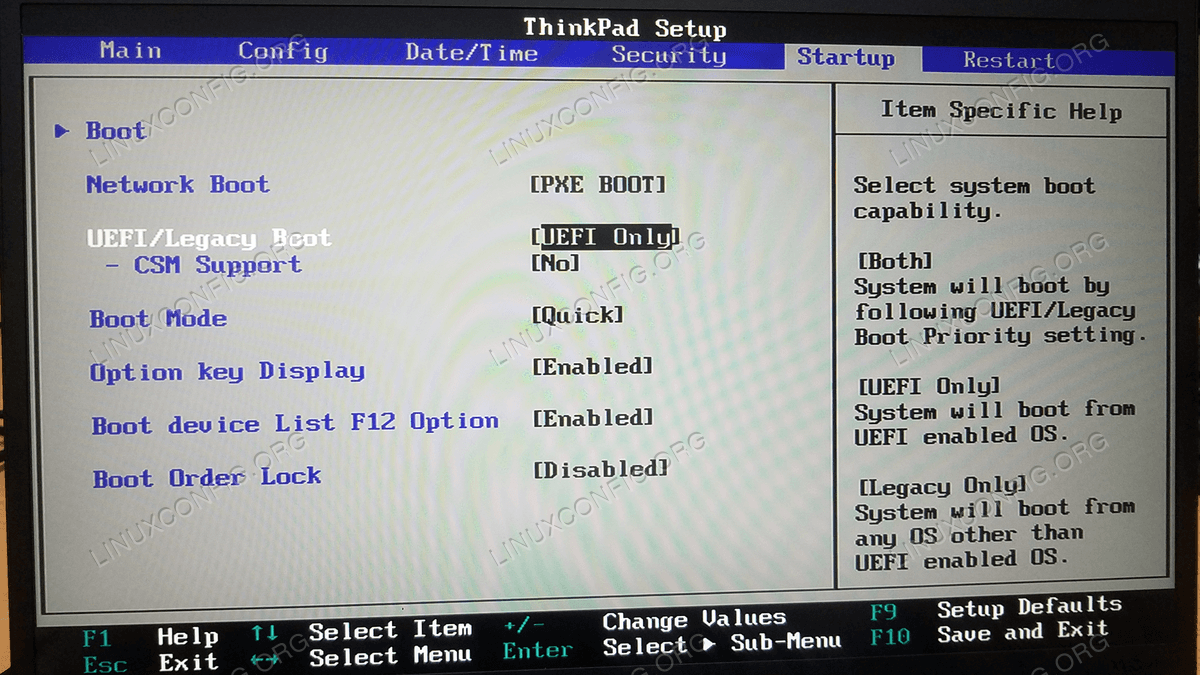Switch to the Main tab

tap(130, 50)
